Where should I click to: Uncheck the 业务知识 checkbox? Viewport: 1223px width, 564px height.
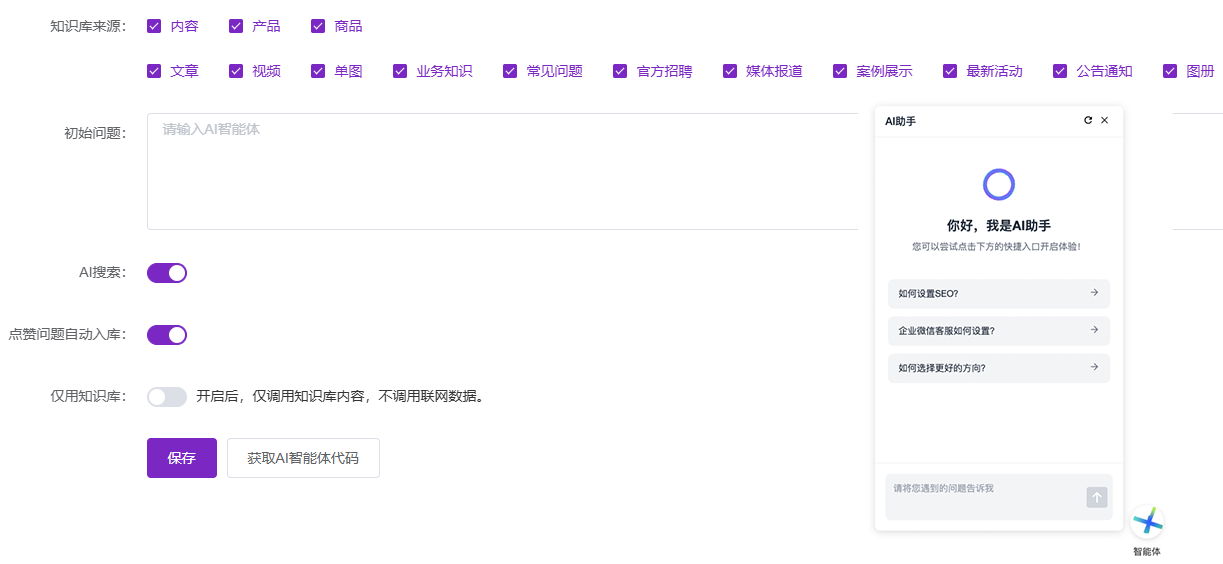click(x=400, y=71)
